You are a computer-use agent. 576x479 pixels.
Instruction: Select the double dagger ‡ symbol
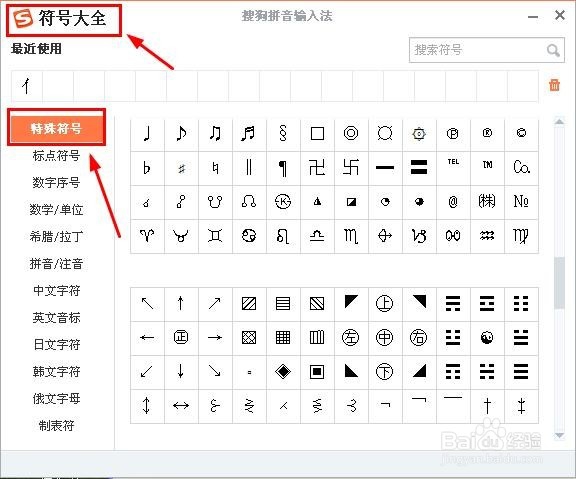click(x=521, y=406)
